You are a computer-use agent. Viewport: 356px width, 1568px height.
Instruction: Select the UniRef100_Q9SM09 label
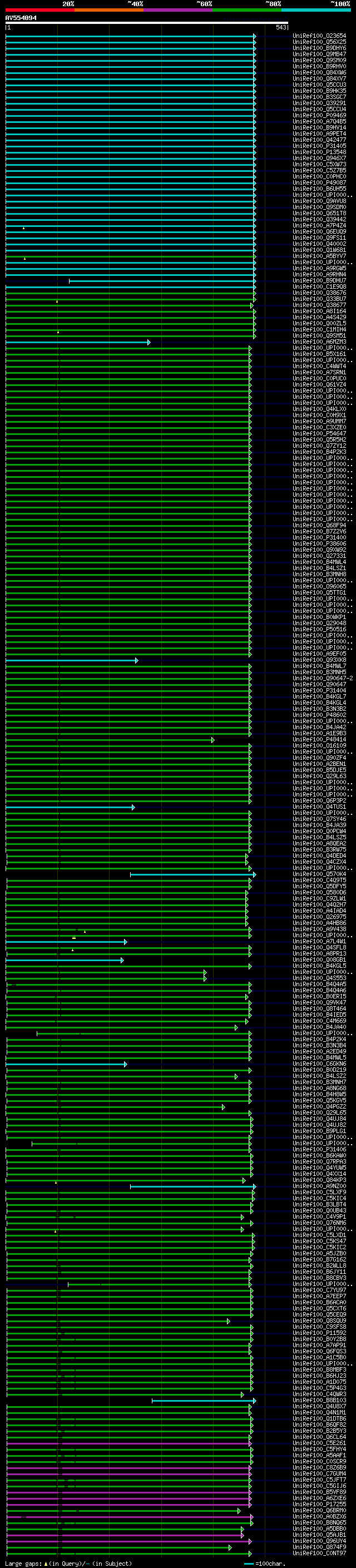coord(319,60)
